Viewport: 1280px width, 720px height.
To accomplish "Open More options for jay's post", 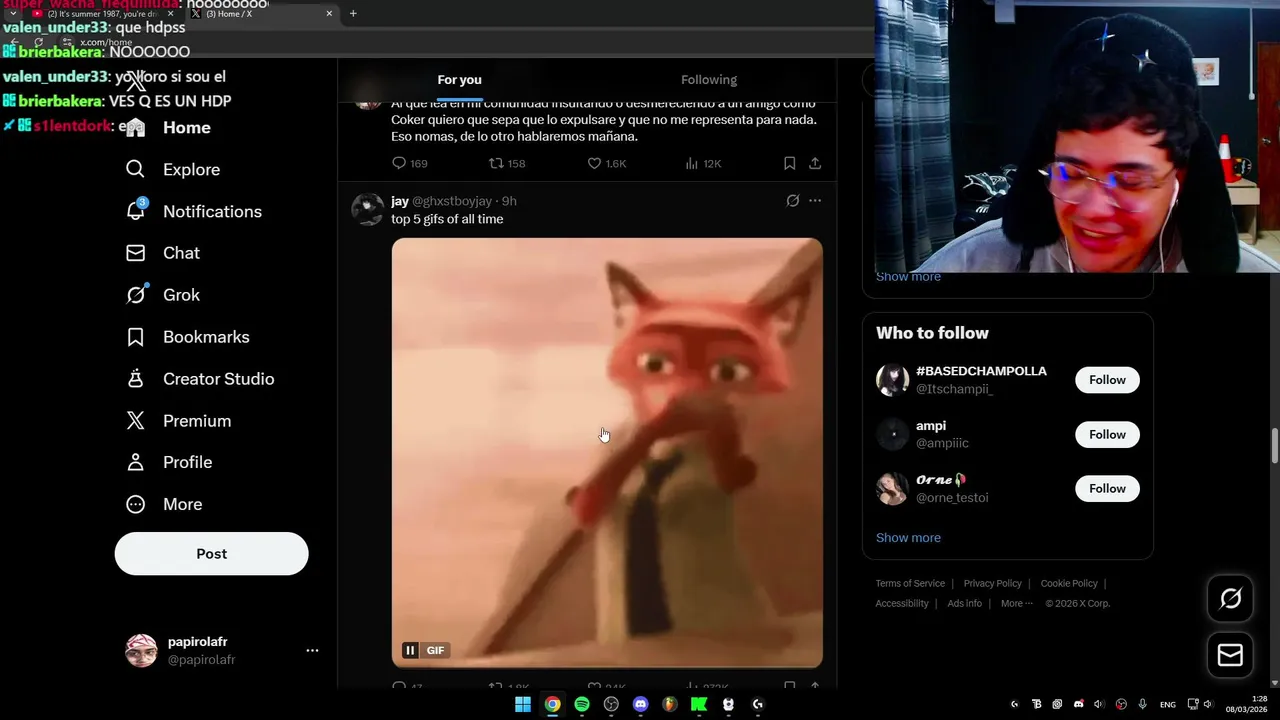I will [x=815, y=201].
